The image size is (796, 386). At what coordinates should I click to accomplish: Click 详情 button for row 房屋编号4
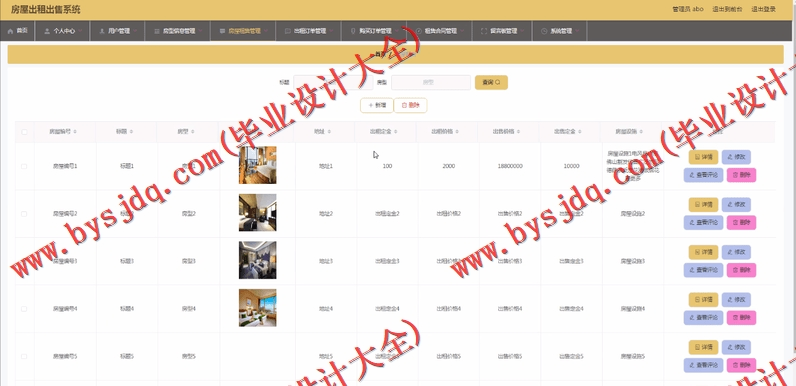703,300
